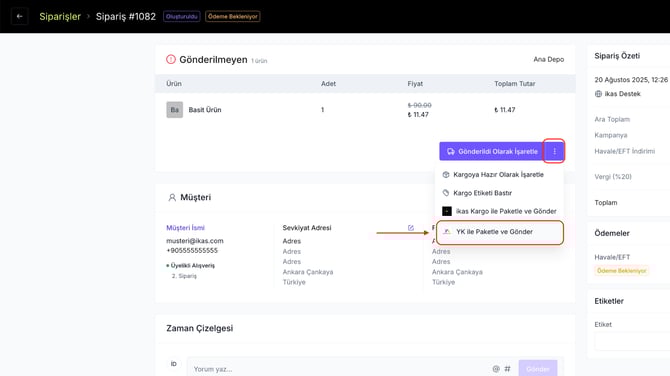Click the musteri@ikas.com email
Screen dimensions: 670x376
195,241
